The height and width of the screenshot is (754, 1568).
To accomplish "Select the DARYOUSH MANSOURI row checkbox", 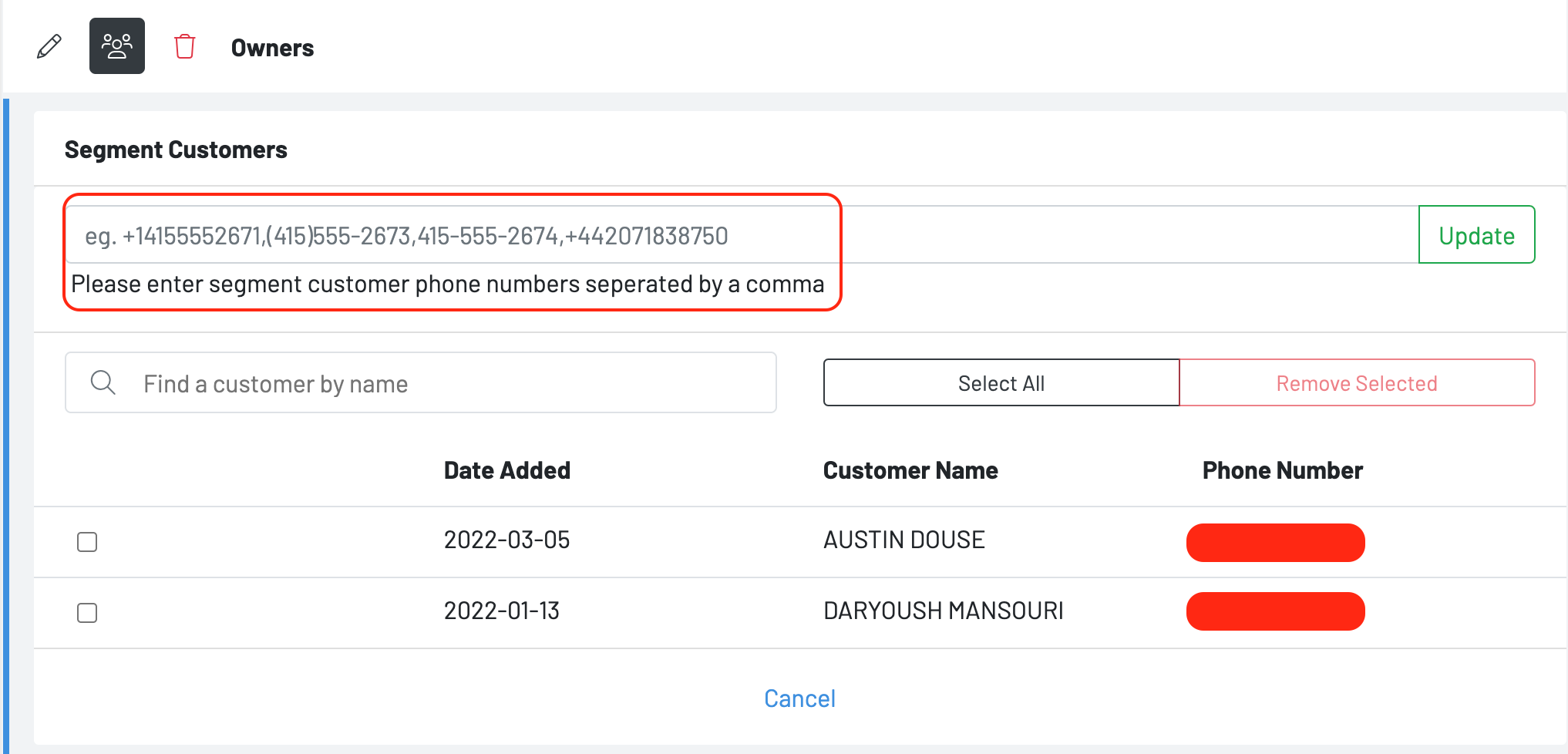I will pos(87,613).
